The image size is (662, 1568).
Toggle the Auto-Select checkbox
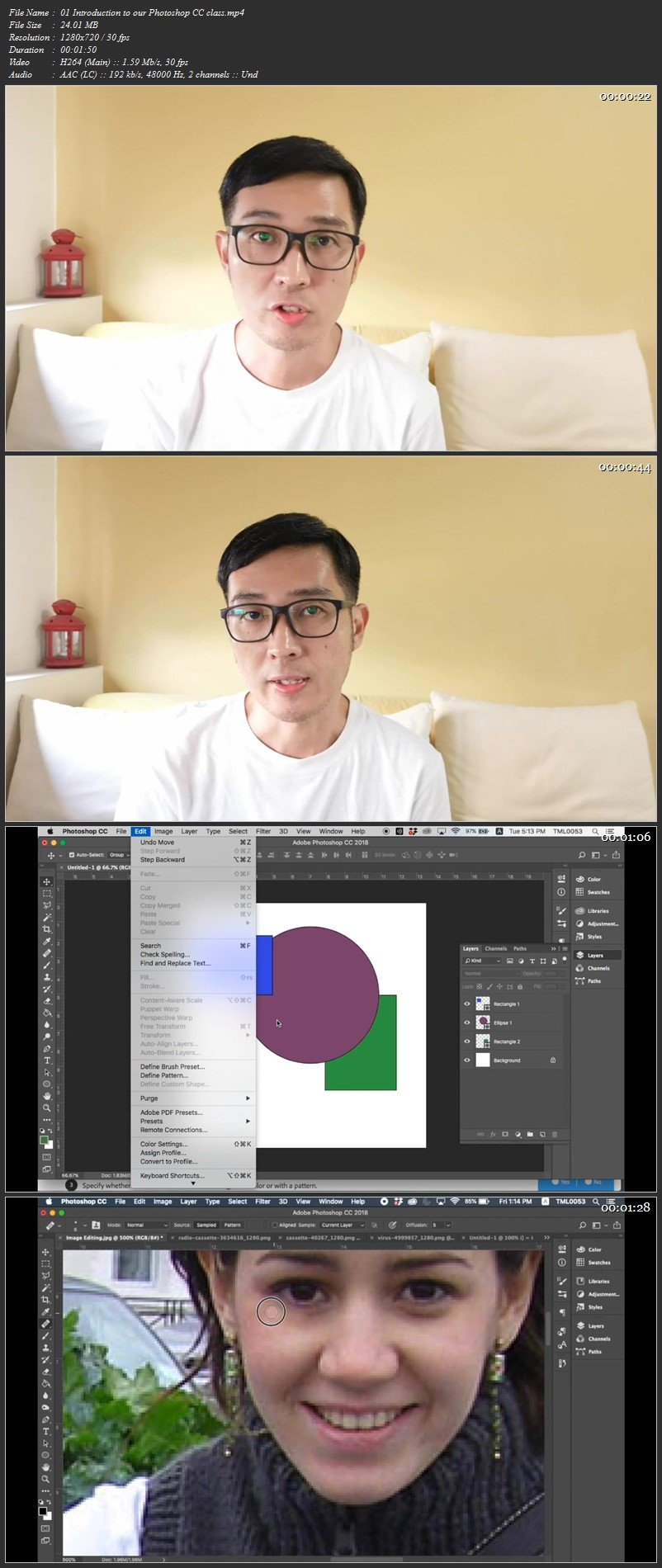(72, 855)
